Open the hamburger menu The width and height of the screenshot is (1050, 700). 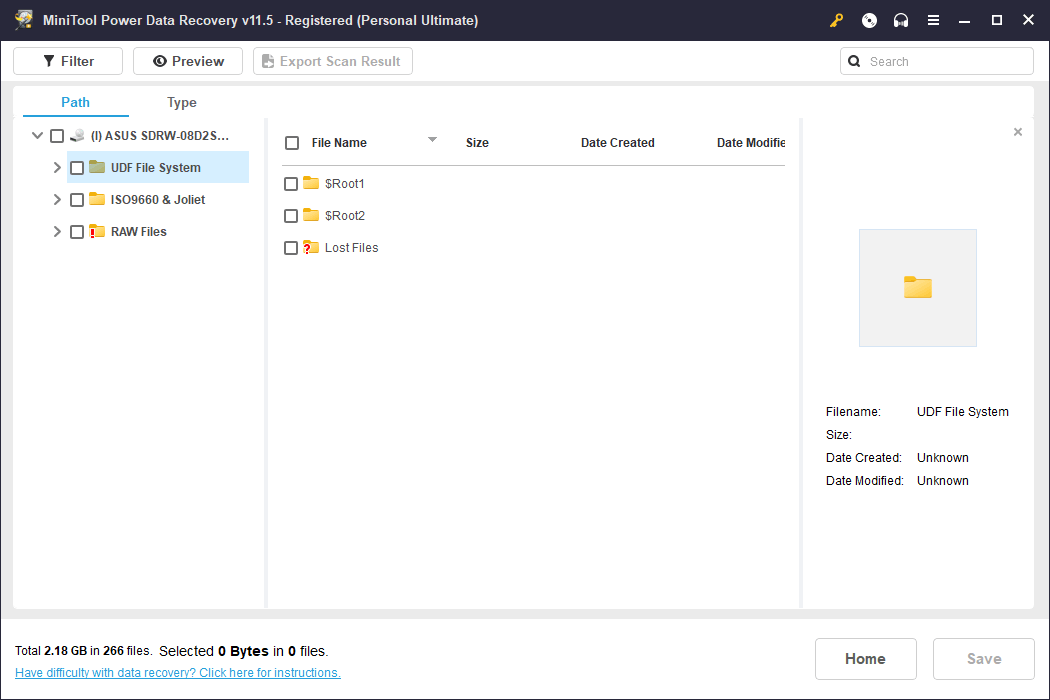[933, 21]
